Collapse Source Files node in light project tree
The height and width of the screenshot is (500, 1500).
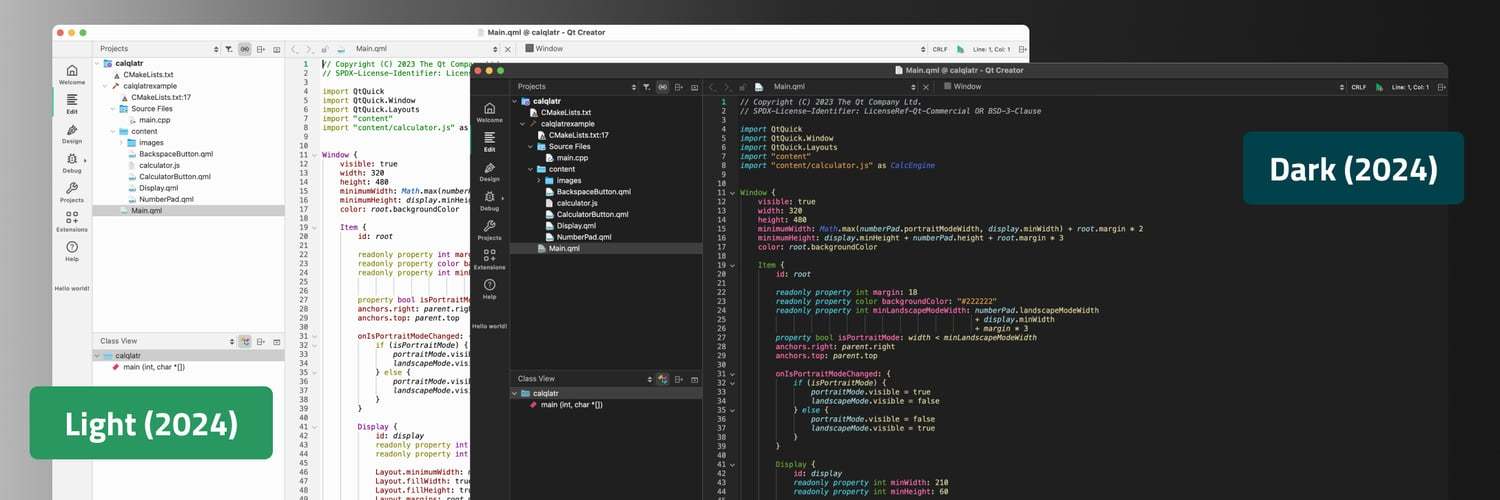click(113, 109)
